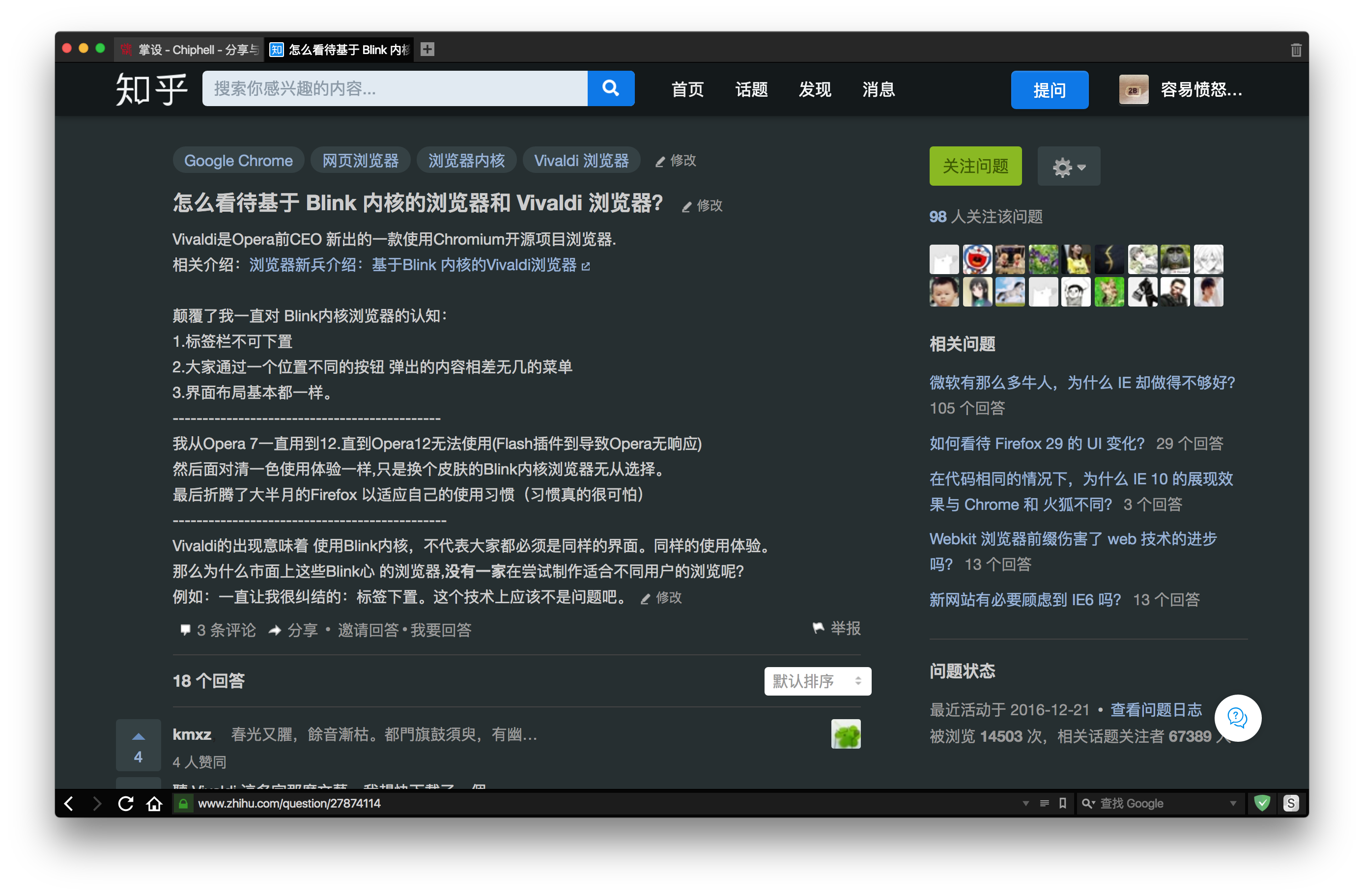Click the 98 followers count link

(x=938, y=217)
